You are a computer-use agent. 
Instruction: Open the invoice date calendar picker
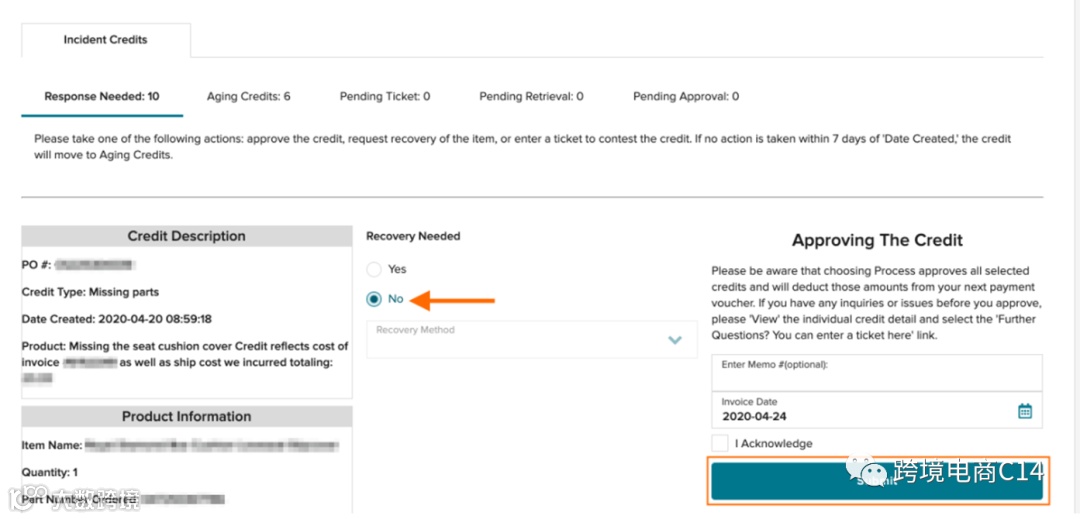(1024, 411)
